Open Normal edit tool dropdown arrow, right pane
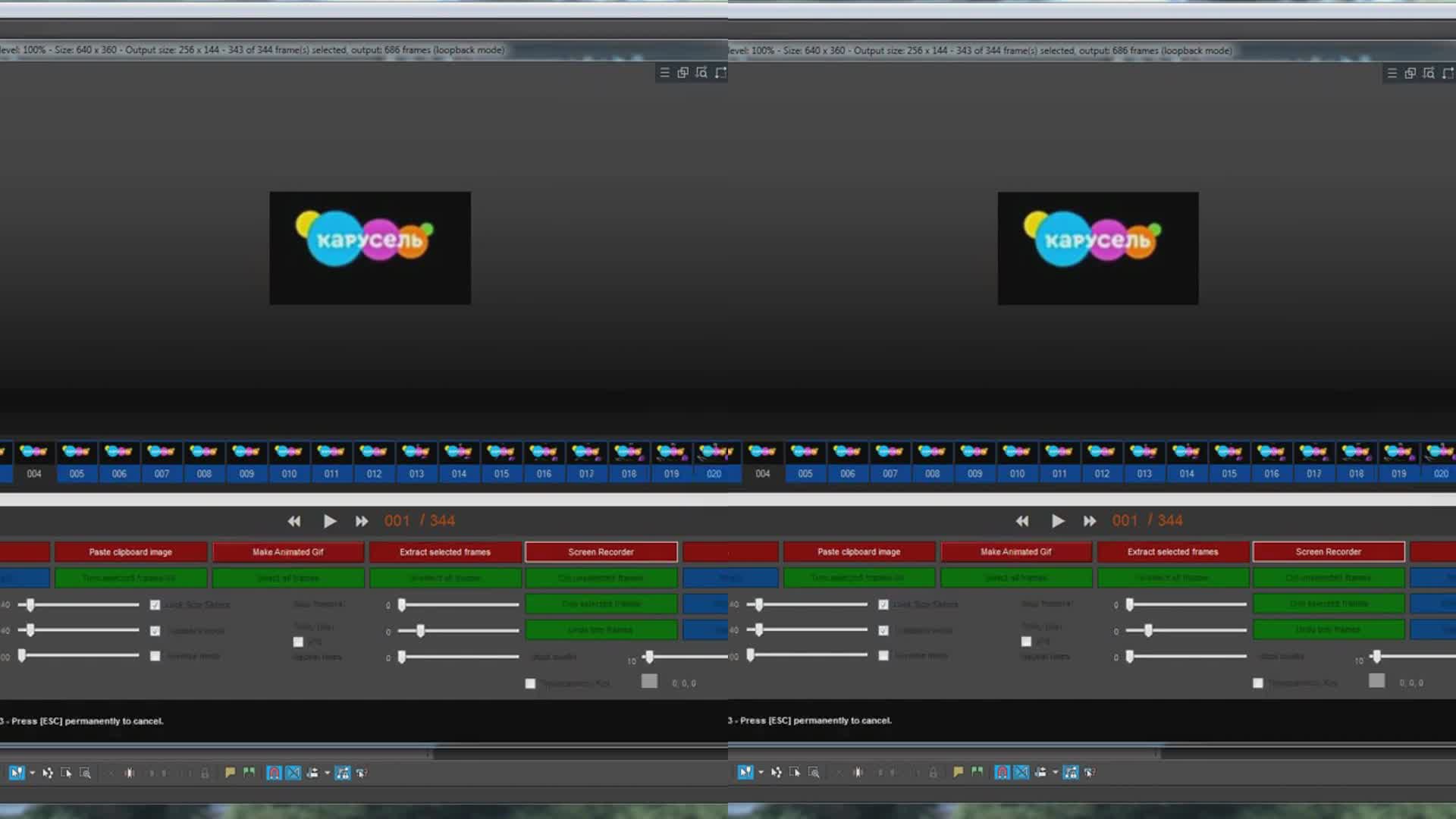Viewport: 1456px width, 819px height. click(x=761, y=773)
